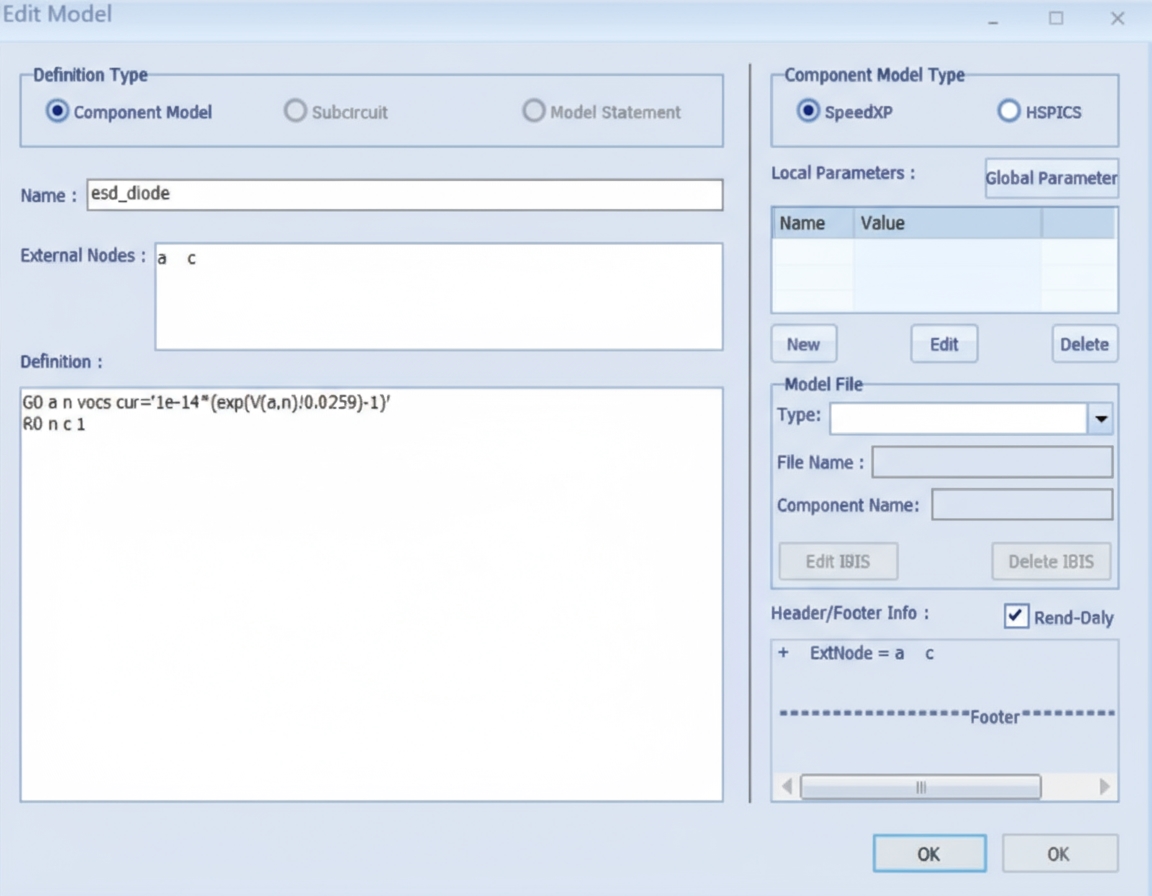The image size is (1152, 896).
Task: Click the Edit IBIS button
Action: pos(837,562)
